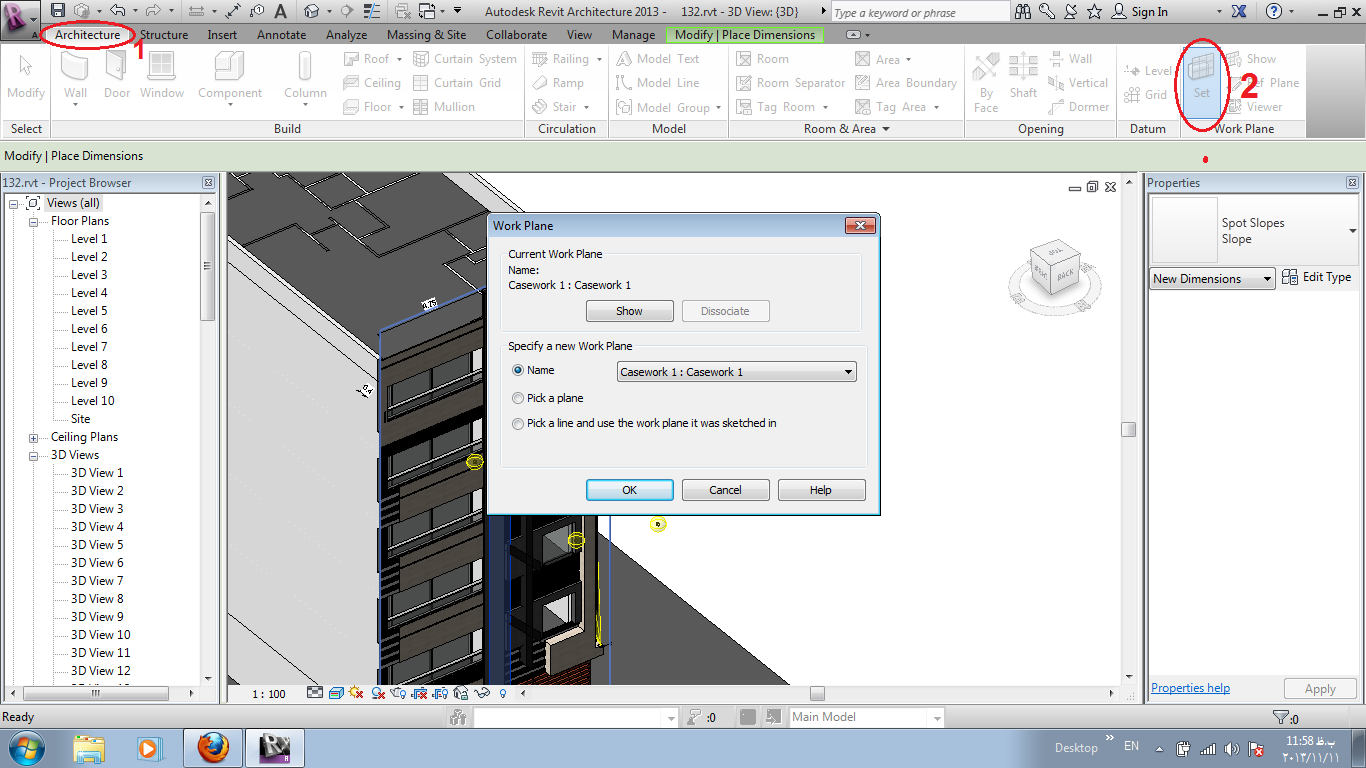Click the Save icon in quick access toolbar
Screen dimensions: 1366x768
click(x=59, y=11)
